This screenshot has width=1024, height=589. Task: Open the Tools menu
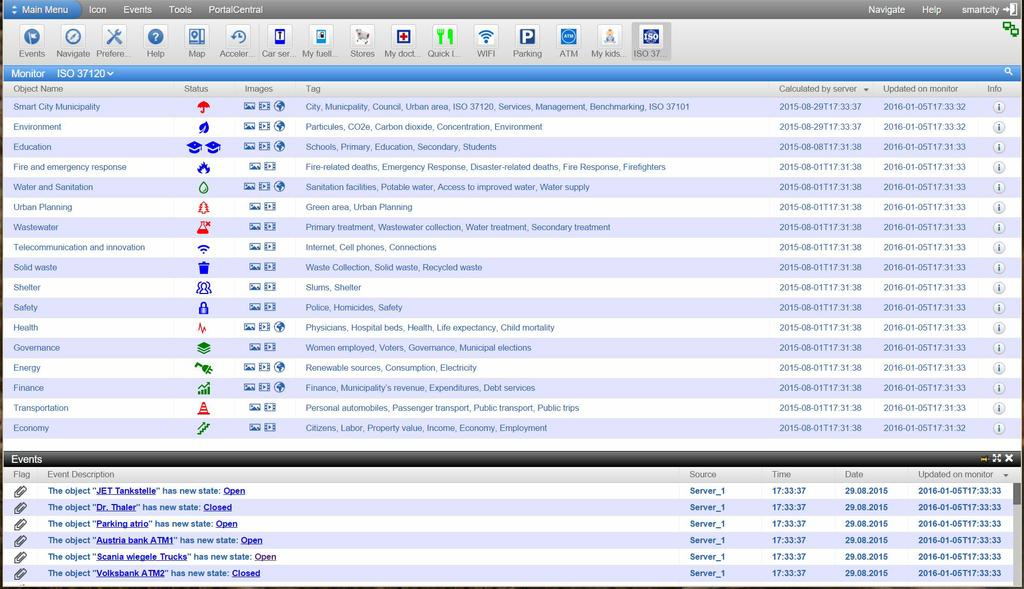coord(180,9)
